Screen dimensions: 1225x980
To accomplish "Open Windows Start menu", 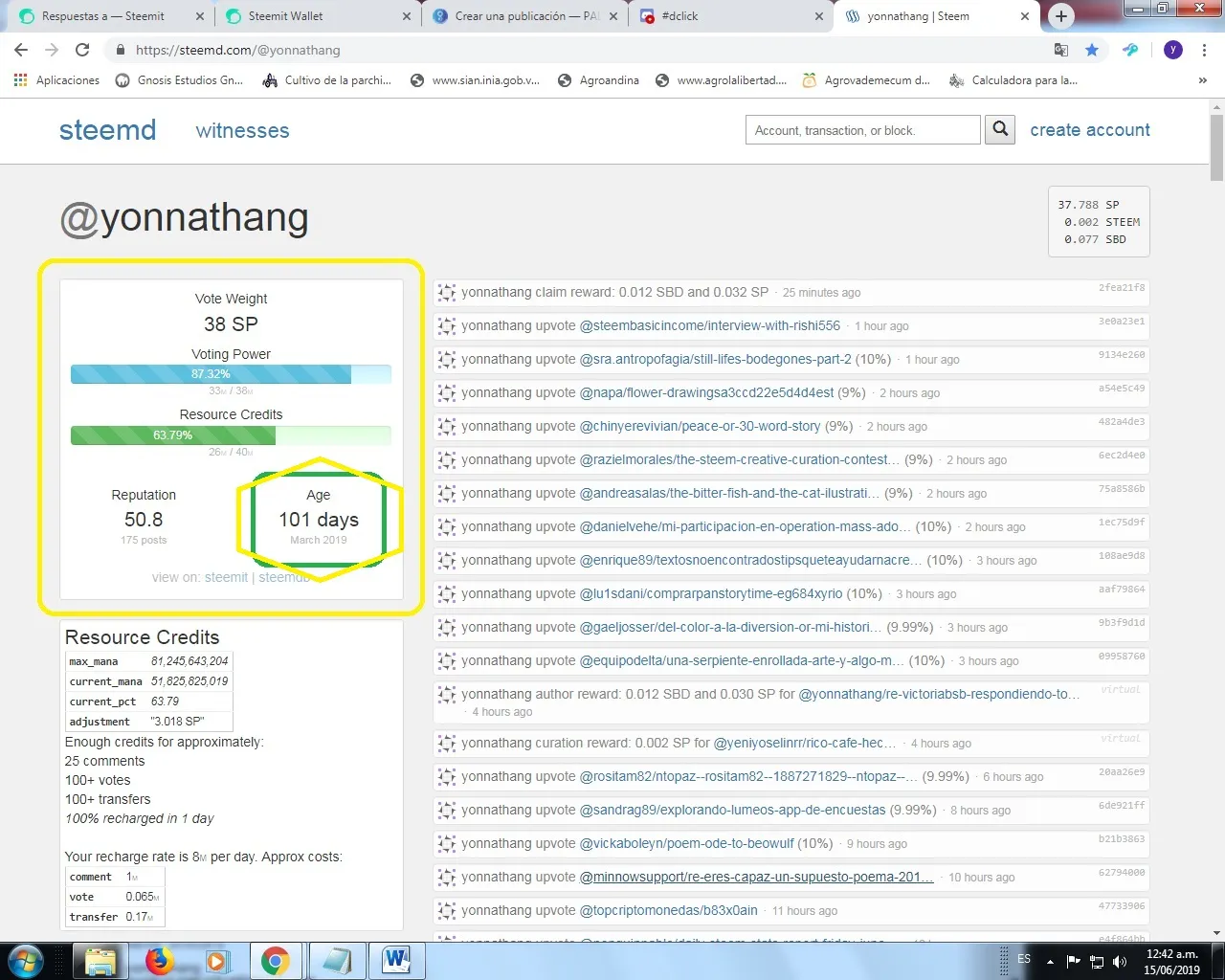I will point(26,960).
